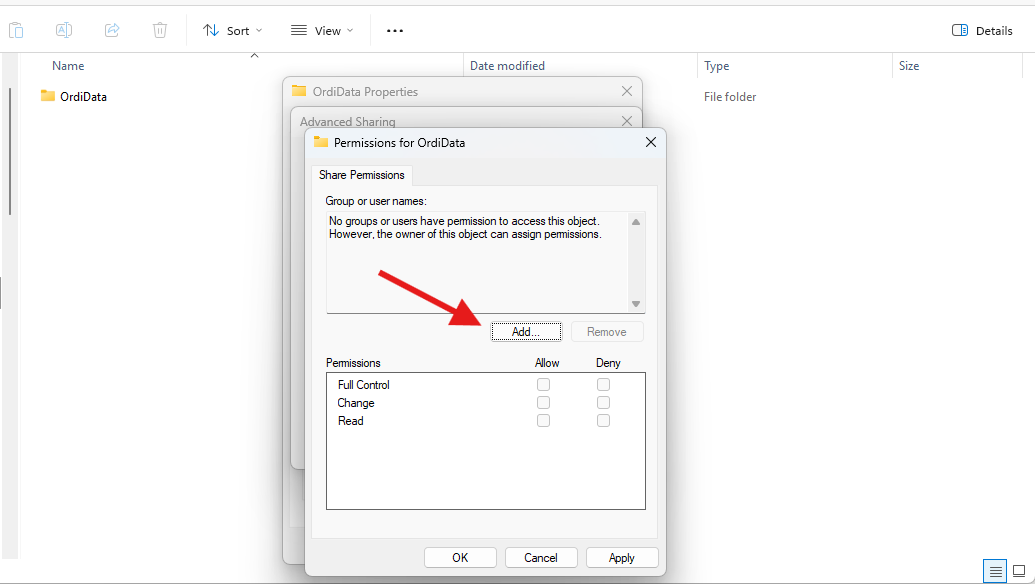Screen dimensions: 1035x584
Task: Click folder icon in Permissions title bar
Action: [x=321, y=142]
